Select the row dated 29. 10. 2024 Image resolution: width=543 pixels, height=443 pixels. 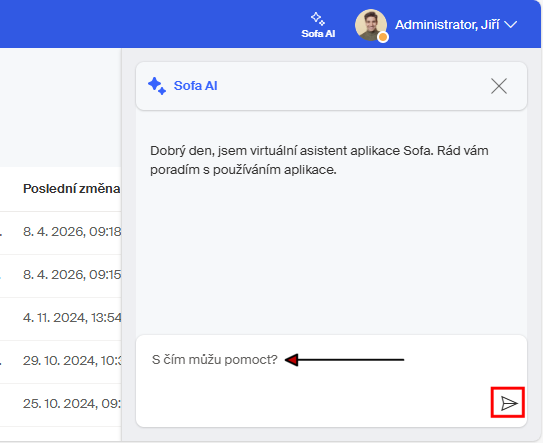tap(61, 361)
